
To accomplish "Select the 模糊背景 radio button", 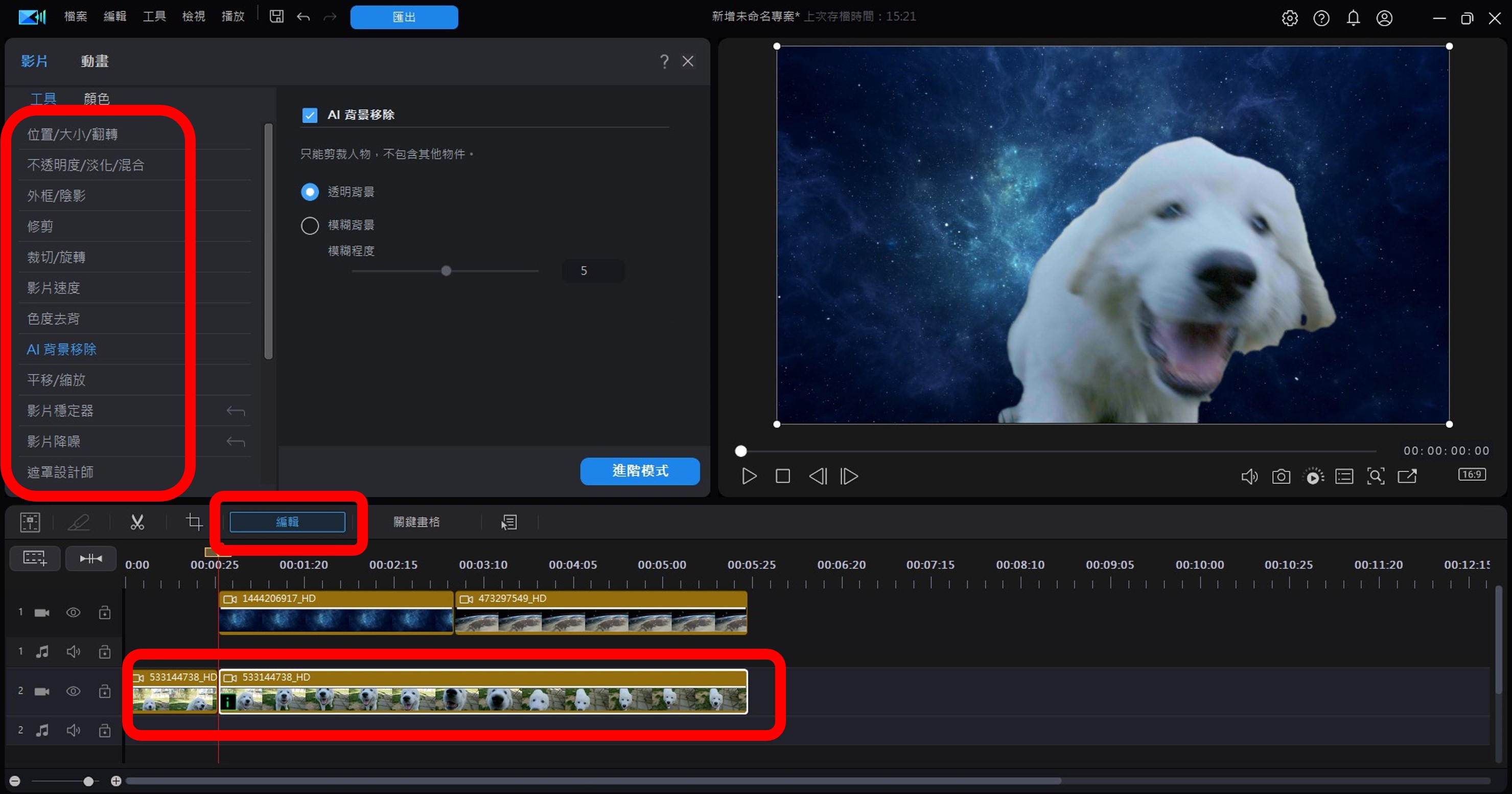I will click(x=309, y=225).
